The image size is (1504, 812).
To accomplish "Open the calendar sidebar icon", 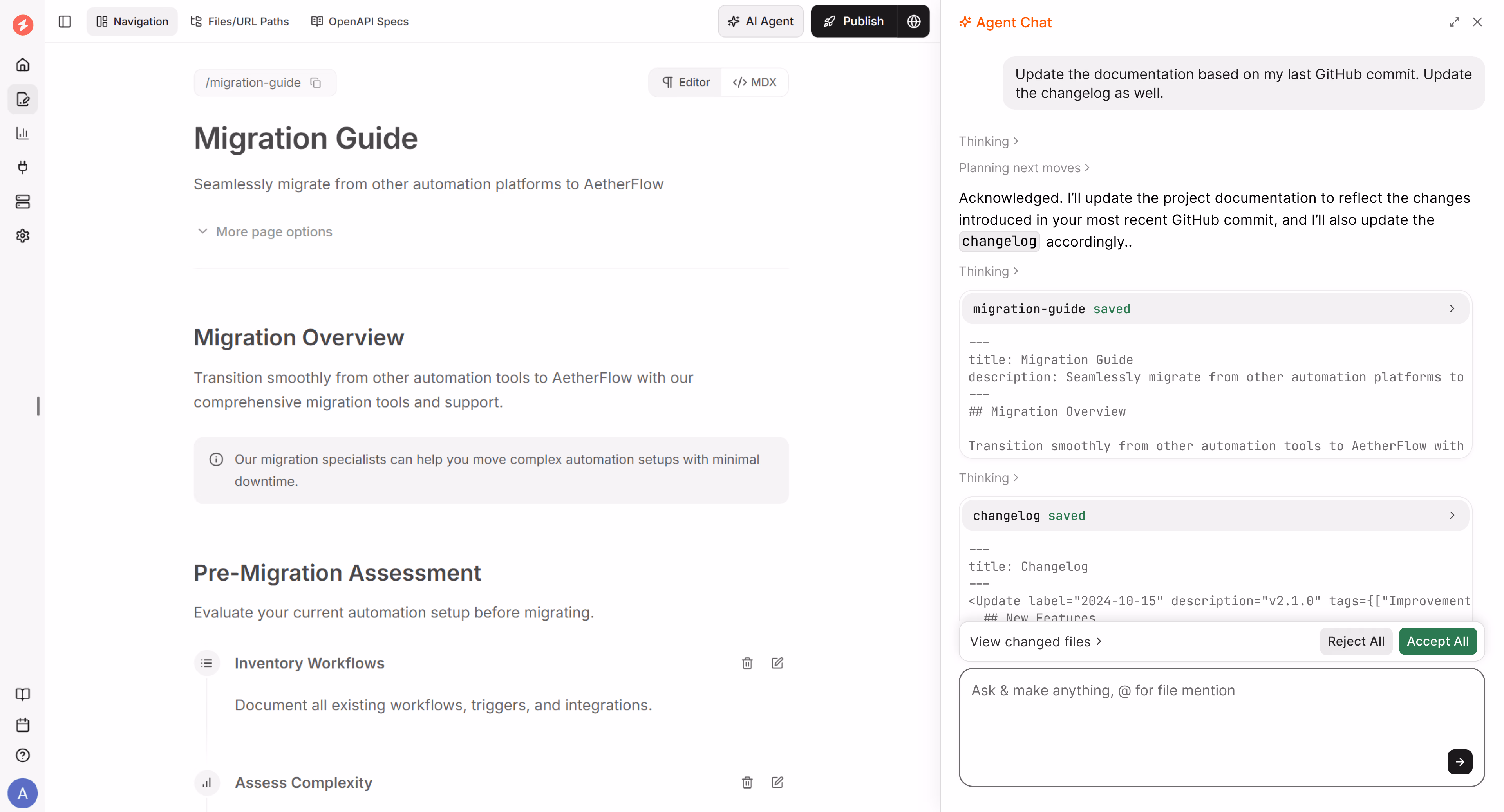I will tap(23, 725).
